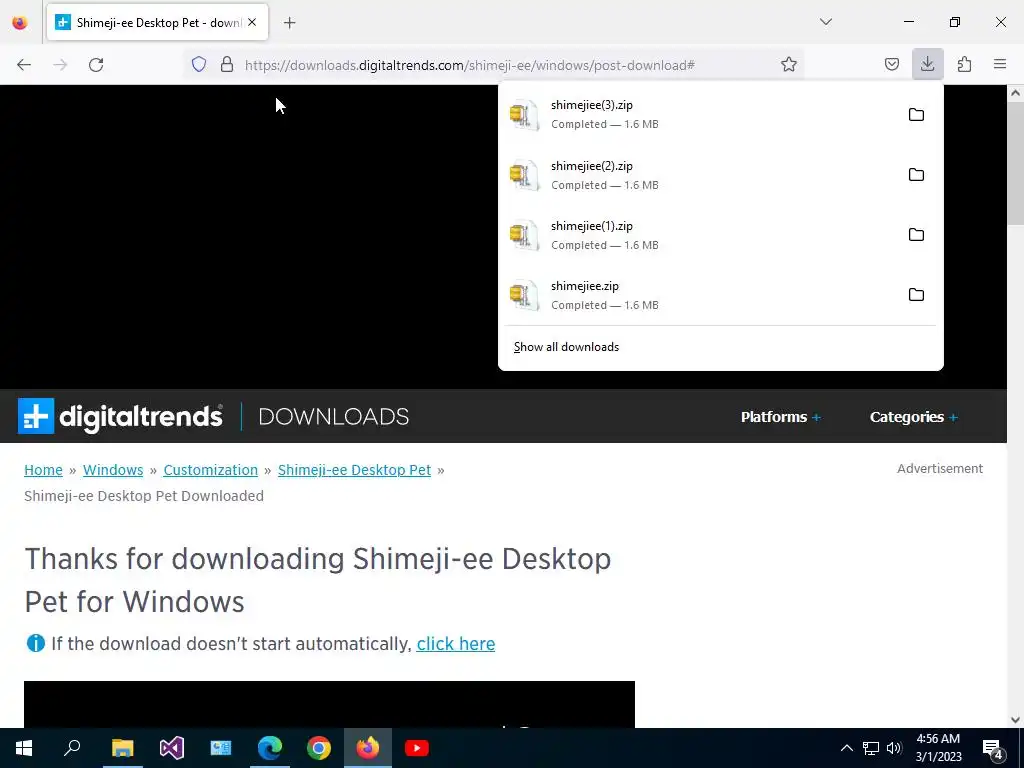Viewport: 1024px width, 768px height.
Task: Show hidden system tray icons
Action: point(846,748)
